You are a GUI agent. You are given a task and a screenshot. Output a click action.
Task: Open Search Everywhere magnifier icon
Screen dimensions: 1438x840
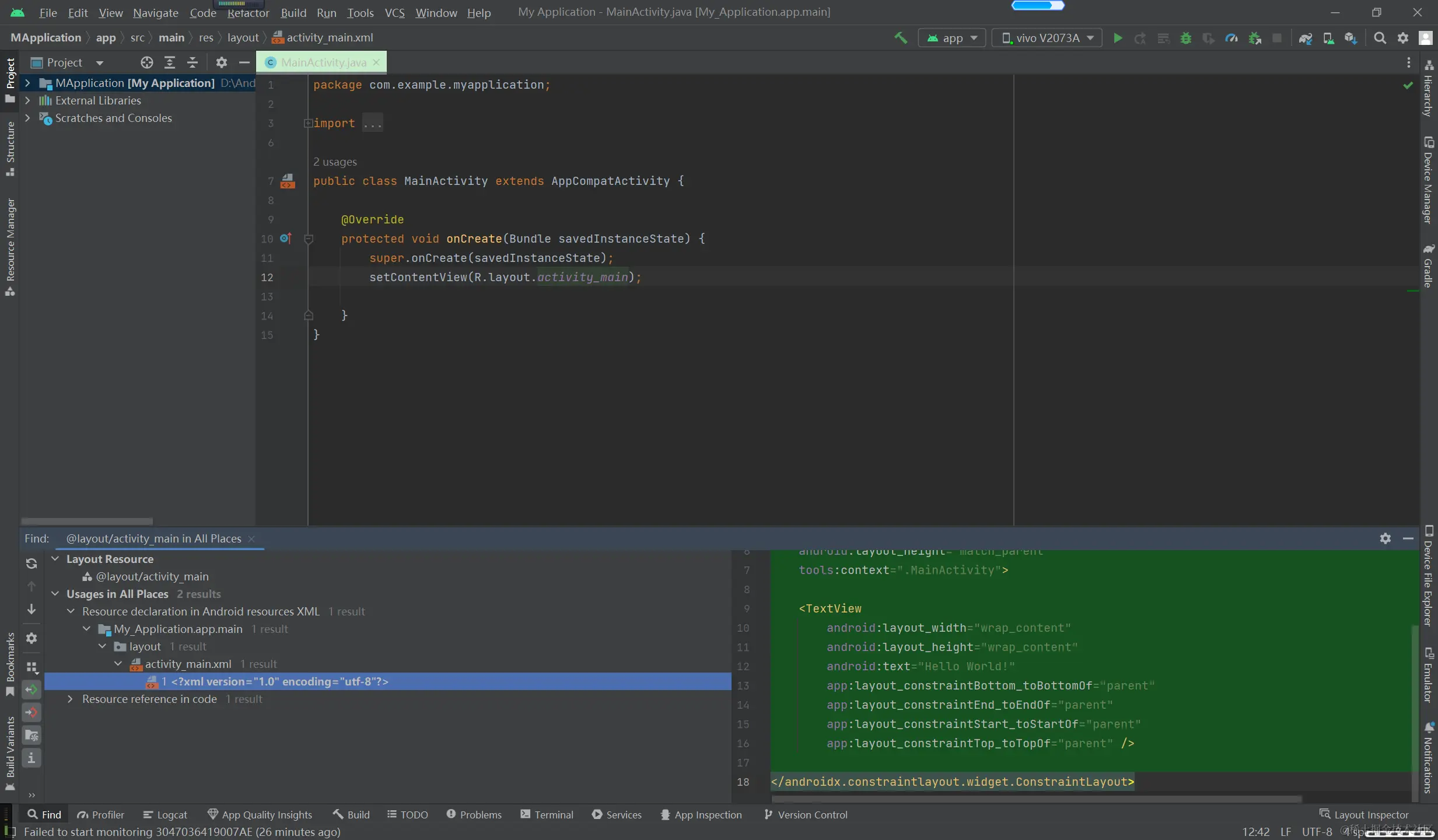point(1380,38)
